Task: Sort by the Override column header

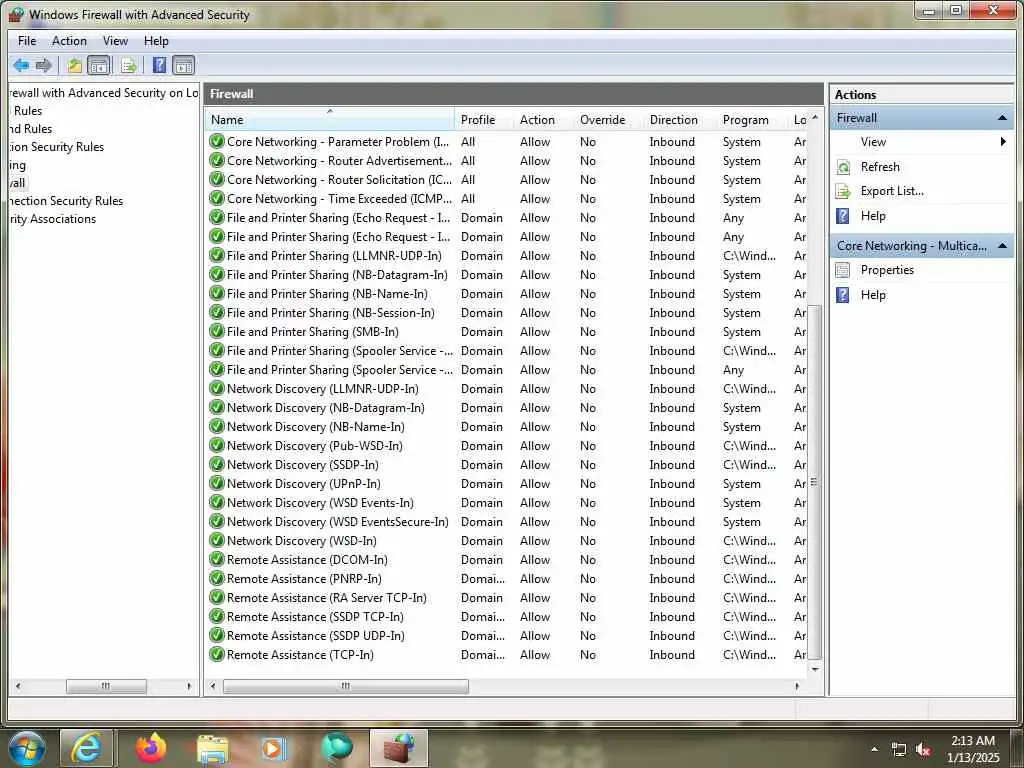Action: pyautogui.click(x=608, y=120)
